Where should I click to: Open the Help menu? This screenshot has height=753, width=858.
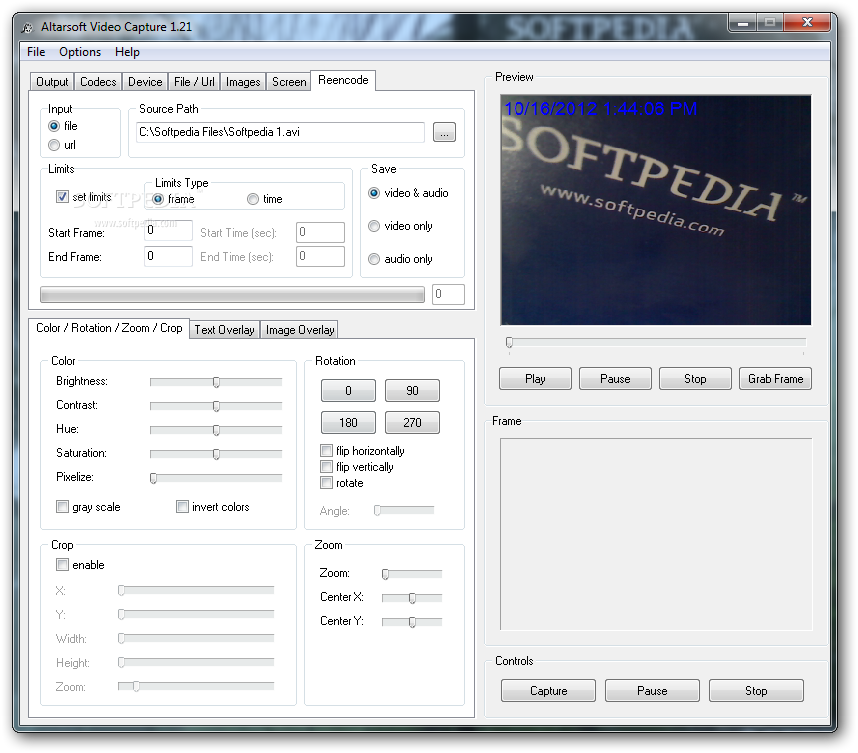pos(127,52)
